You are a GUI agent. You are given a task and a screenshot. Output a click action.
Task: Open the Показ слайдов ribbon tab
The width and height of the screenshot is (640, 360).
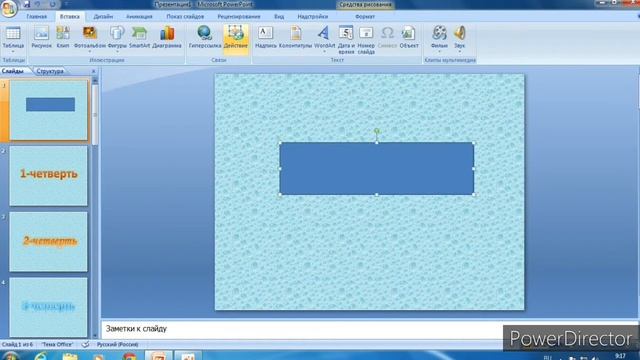[185, 17]
